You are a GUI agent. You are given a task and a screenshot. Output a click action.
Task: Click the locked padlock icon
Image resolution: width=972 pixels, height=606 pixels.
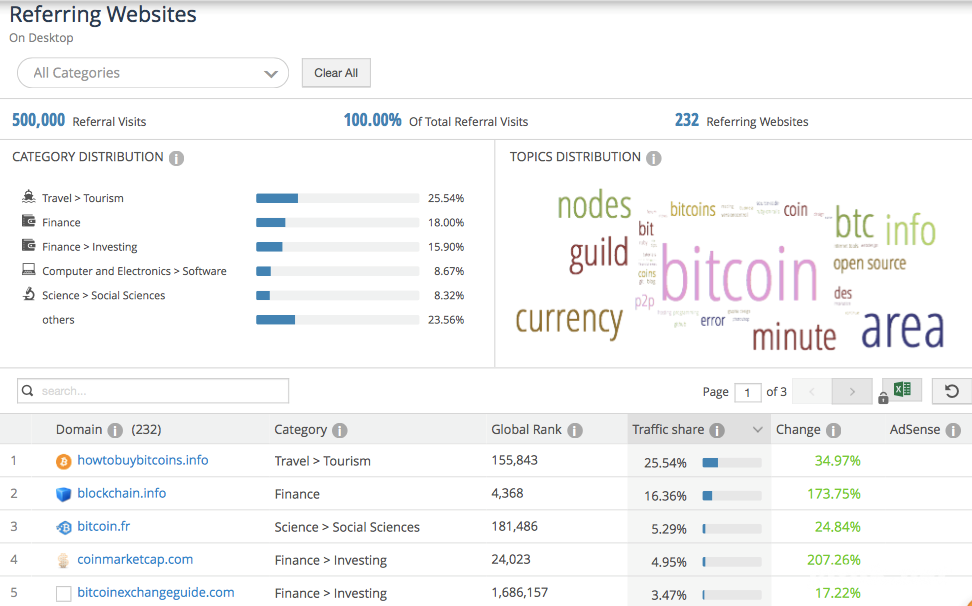(883, 398)
